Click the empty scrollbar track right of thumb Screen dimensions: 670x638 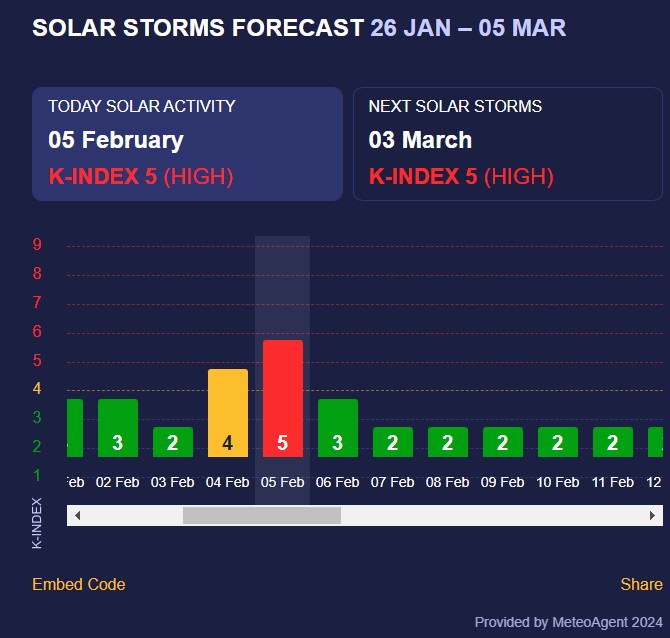tap(490, 515)
